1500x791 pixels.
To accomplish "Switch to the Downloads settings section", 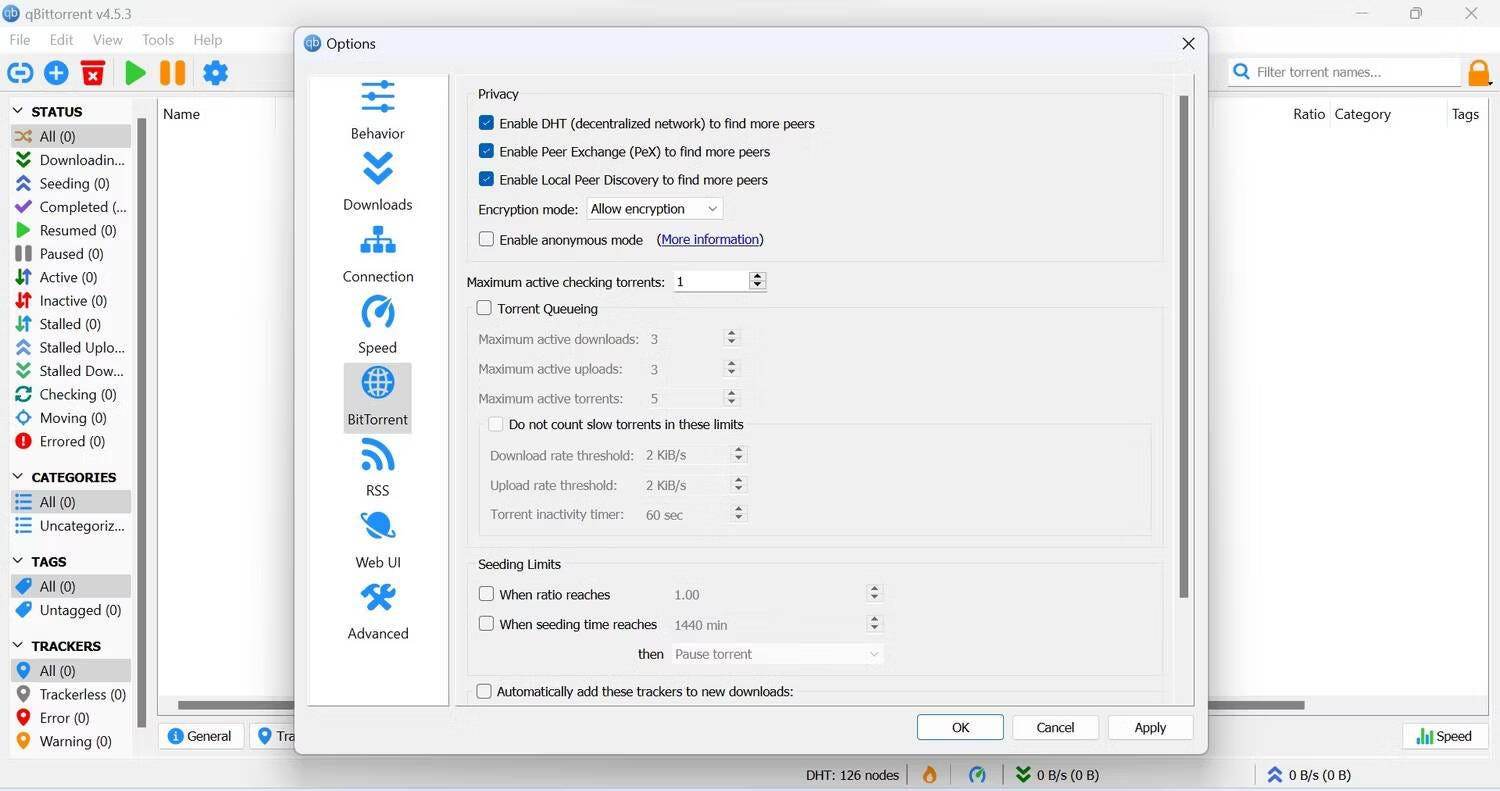I will [x=377, y=182].
